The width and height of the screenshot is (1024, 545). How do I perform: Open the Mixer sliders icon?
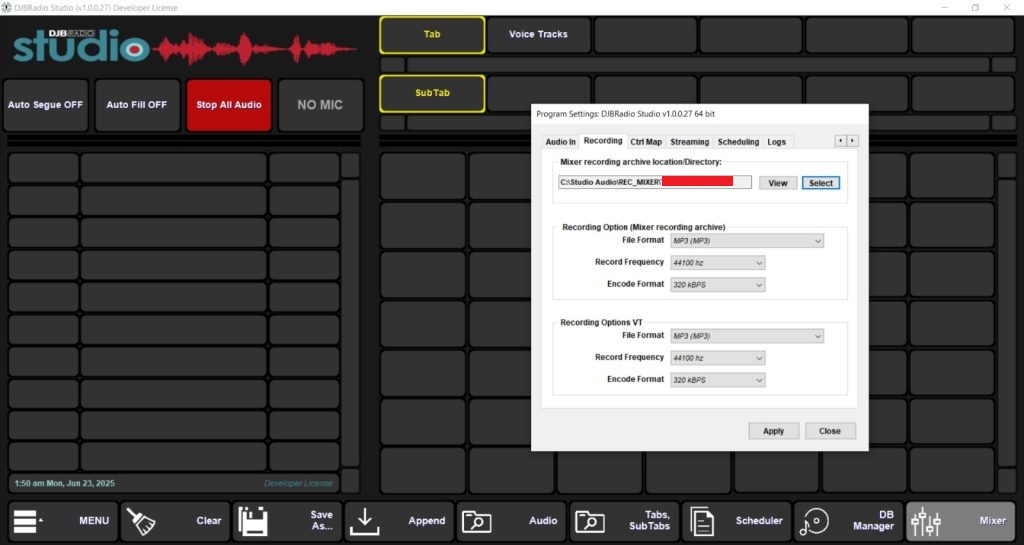point(927,521)
